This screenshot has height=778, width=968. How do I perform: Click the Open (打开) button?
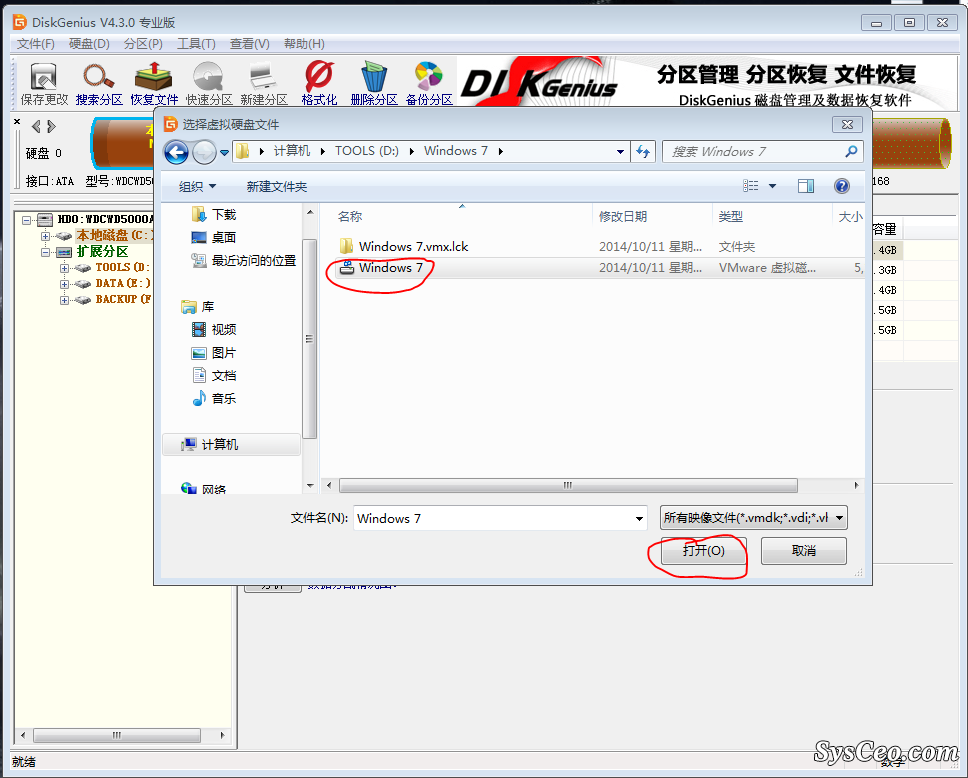point(703,550)
